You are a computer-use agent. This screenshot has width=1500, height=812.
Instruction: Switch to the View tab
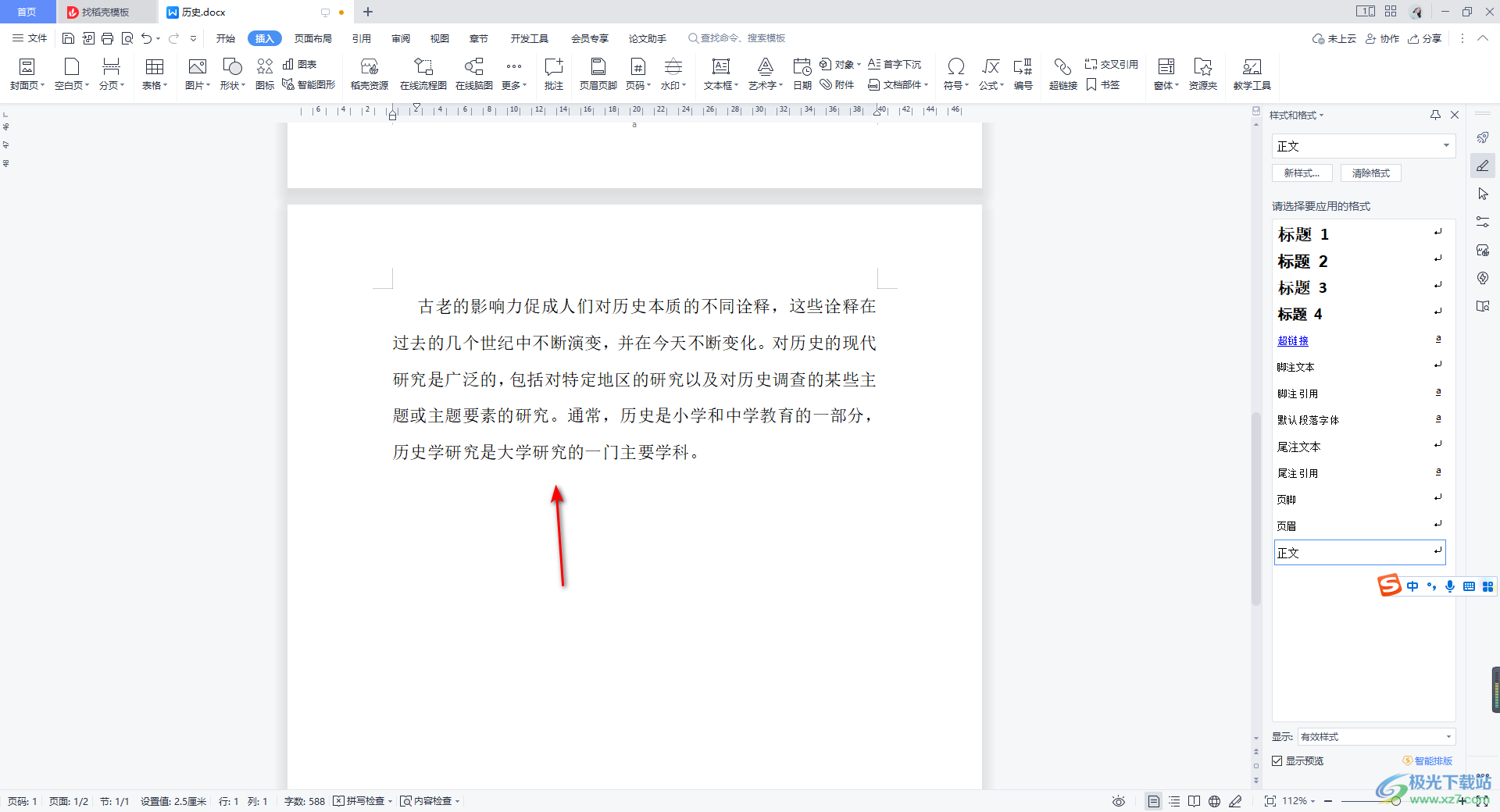click(x=440, y=38)
